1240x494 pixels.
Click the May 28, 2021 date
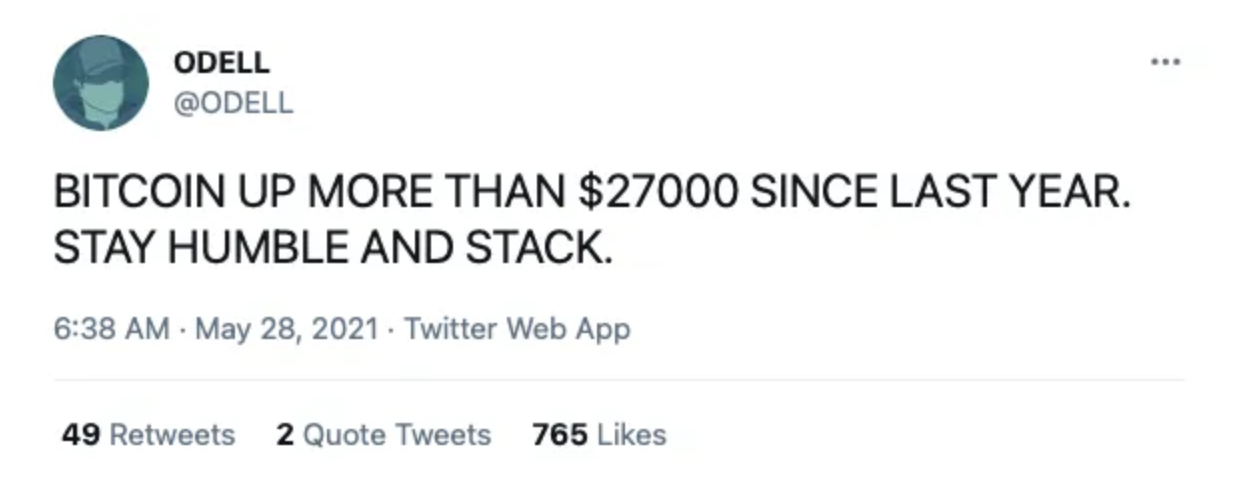tap(287, 329)
